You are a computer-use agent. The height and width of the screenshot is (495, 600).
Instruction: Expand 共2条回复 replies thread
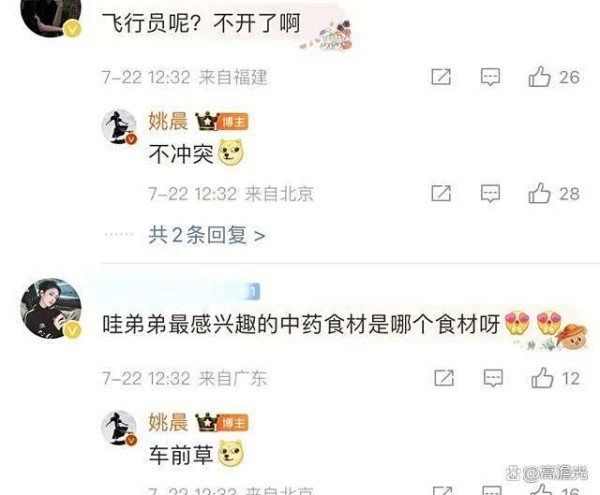[207, 235]
